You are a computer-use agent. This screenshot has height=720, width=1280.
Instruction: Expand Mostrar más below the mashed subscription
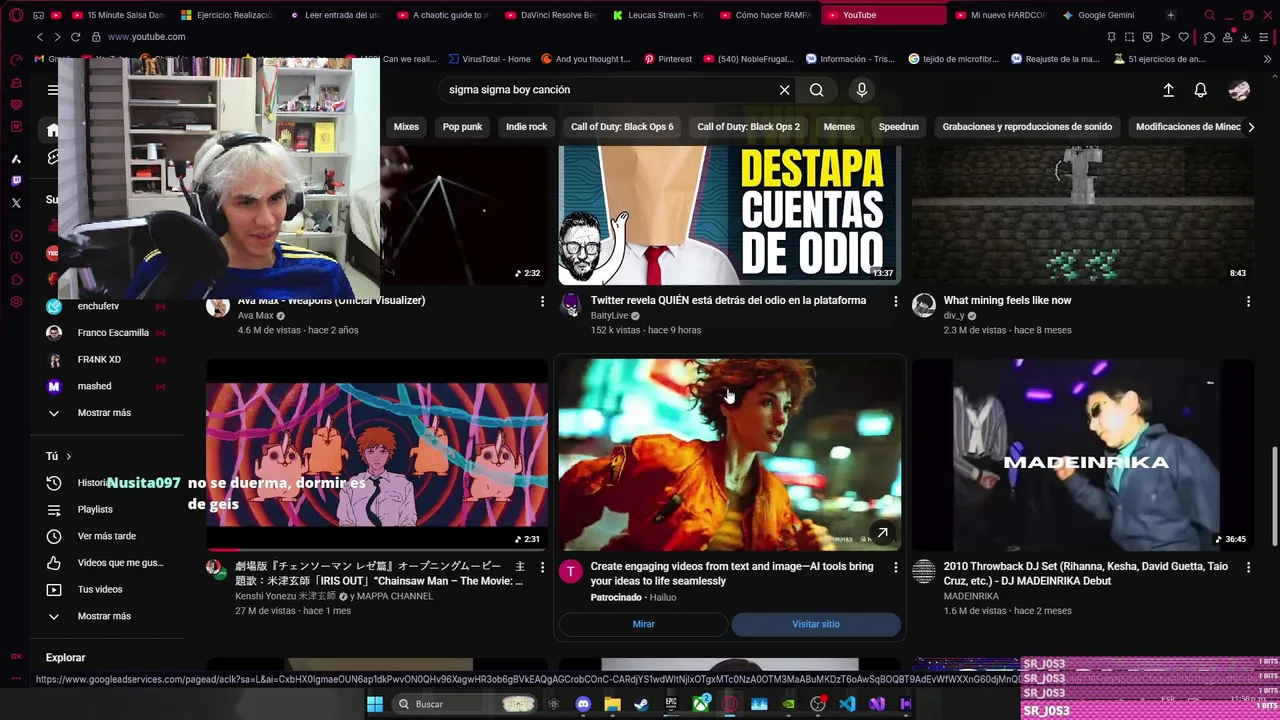point(104,413)
